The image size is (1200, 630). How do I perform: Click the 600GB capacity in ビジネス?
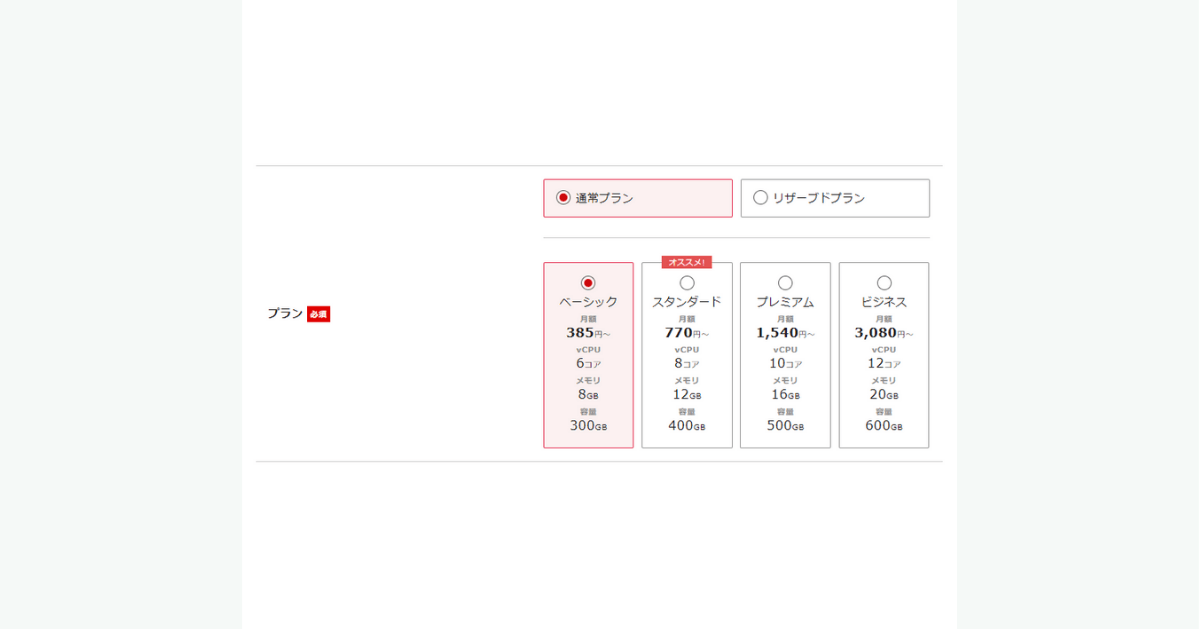(884, 426)
